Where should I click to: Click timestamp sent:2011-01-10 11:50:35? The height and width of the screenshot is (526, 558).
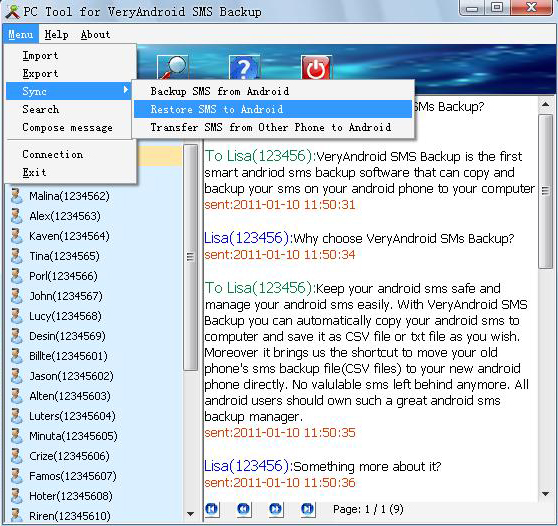tap(280, 432)
